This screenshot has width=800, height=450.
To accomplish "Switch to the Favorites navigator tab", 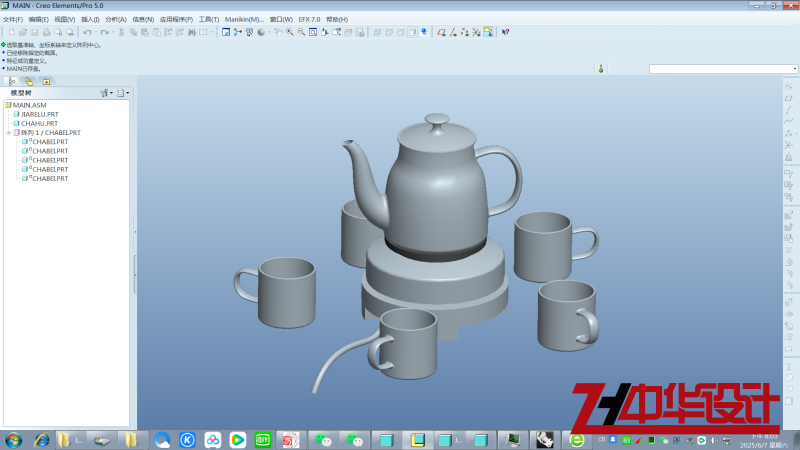I will coord(46,82).
